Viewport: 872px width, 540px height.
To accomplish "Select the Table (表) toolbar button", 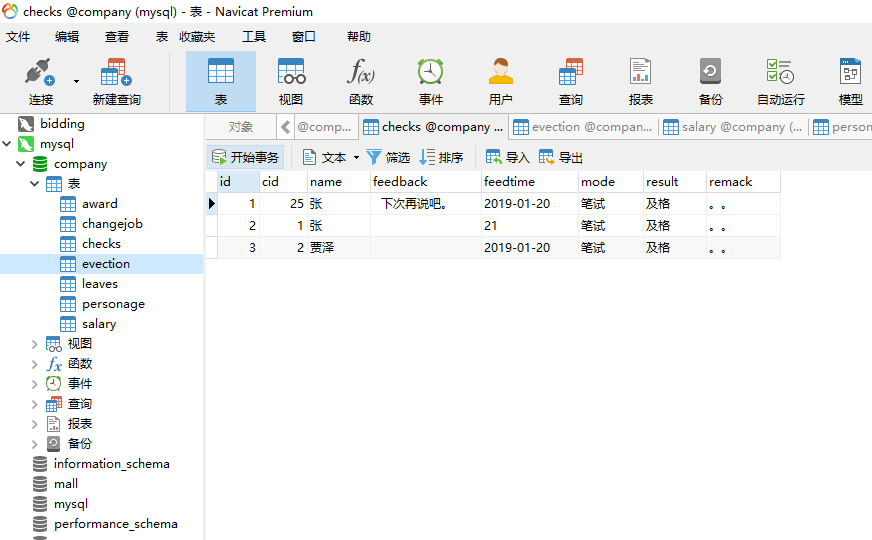I will (x=221, y=82).
